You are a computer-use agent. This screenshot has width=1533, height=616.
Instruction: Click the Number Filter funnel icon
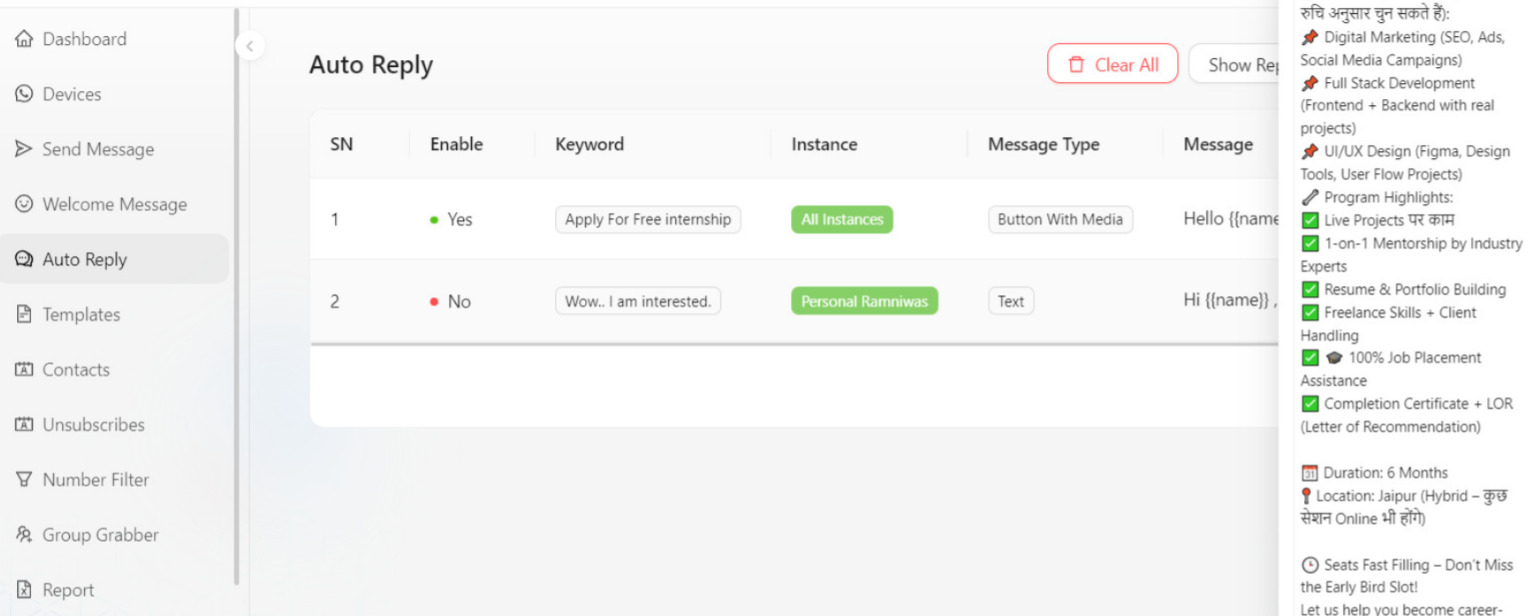pyautogui.click(x=24, y=480)
